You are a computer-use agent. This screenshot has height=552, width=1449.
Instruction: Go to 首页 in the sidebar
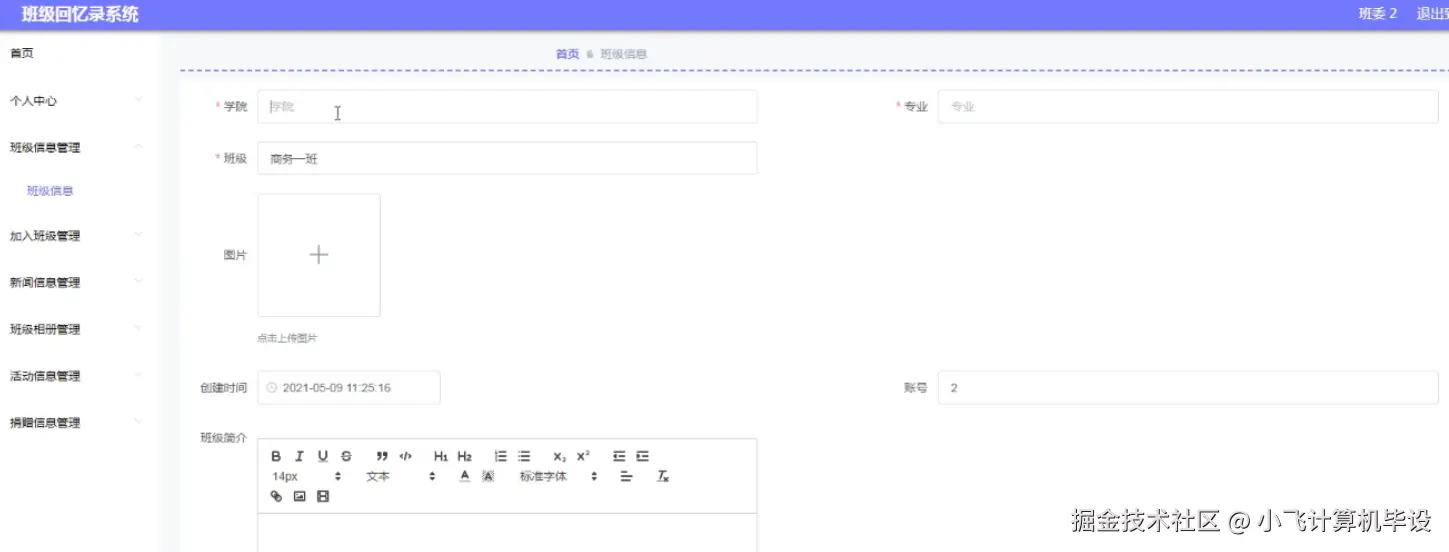coord(22,53)
